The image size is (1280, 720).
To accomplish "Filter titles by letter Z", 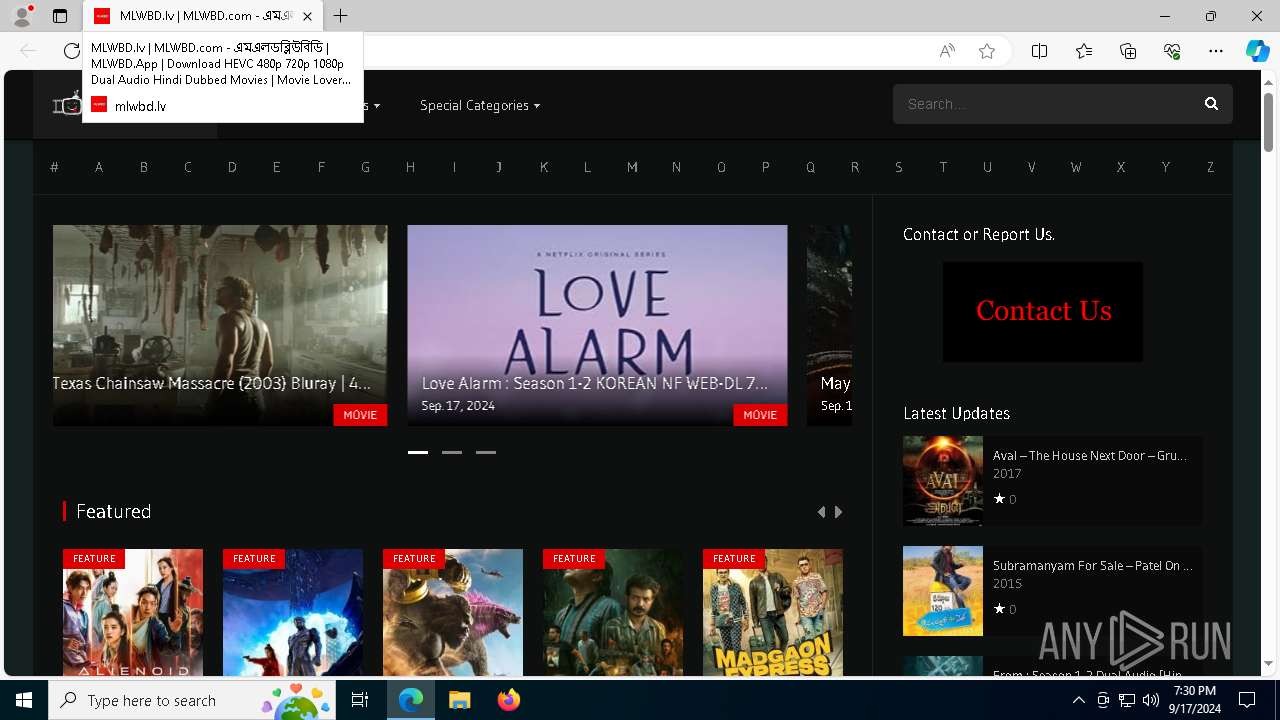I will click(1210, 167).
